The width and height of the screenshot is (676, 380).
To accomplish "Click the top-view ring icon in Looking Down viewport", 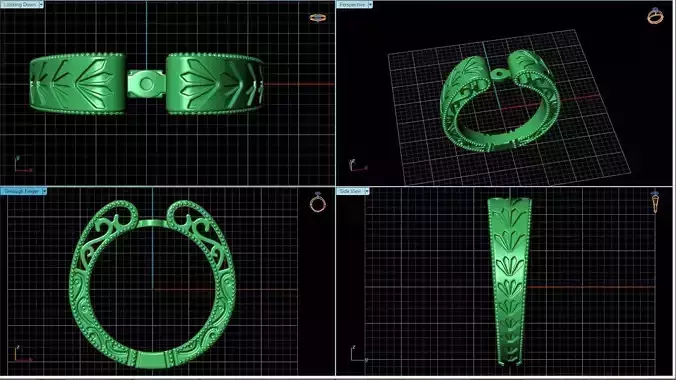I will tap(318, 18).
